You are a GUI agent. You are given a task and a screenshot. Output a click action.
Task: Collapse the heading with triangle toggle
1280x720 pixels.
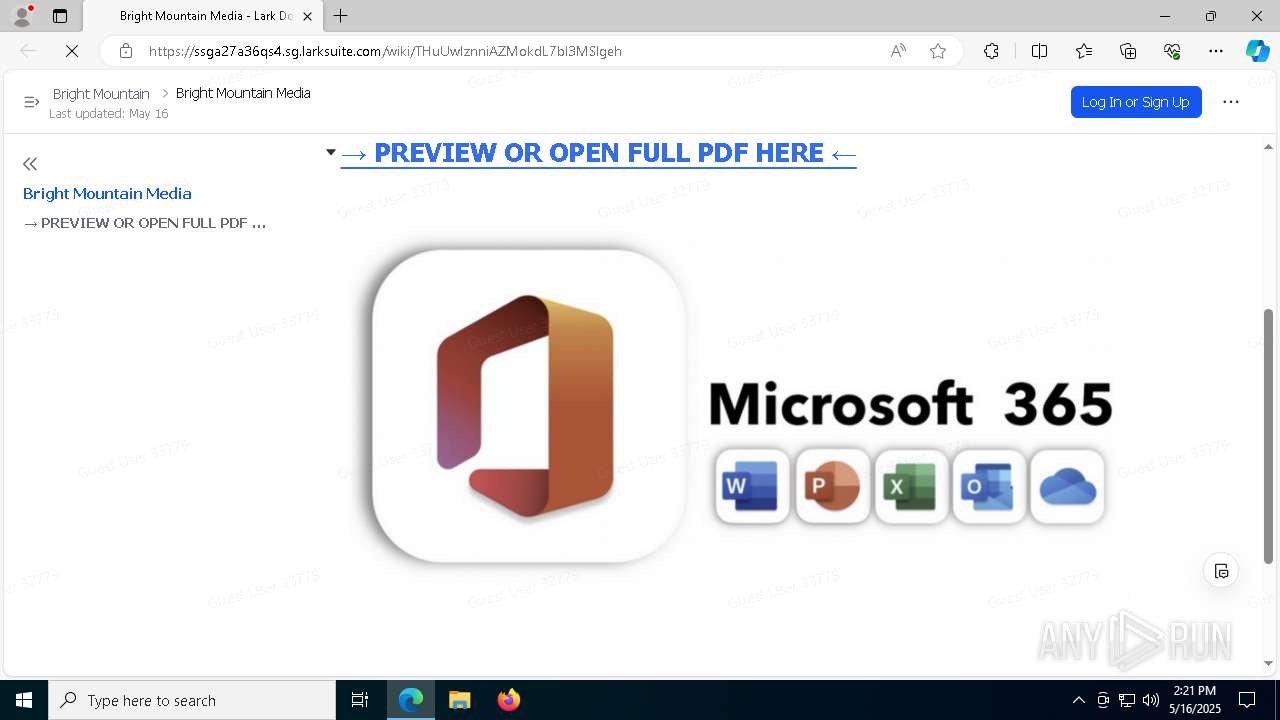coord(331,152)
